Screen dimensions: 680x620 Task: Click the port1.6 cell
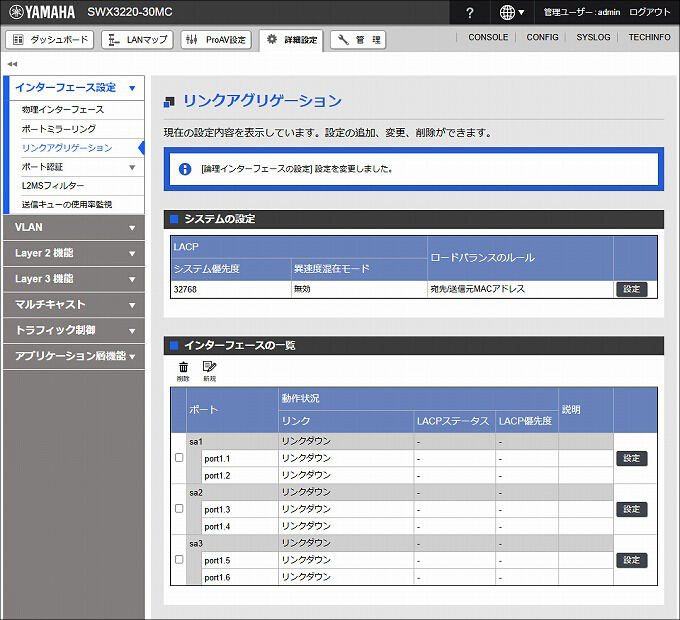pyautogui.click(x=239, y=577)
